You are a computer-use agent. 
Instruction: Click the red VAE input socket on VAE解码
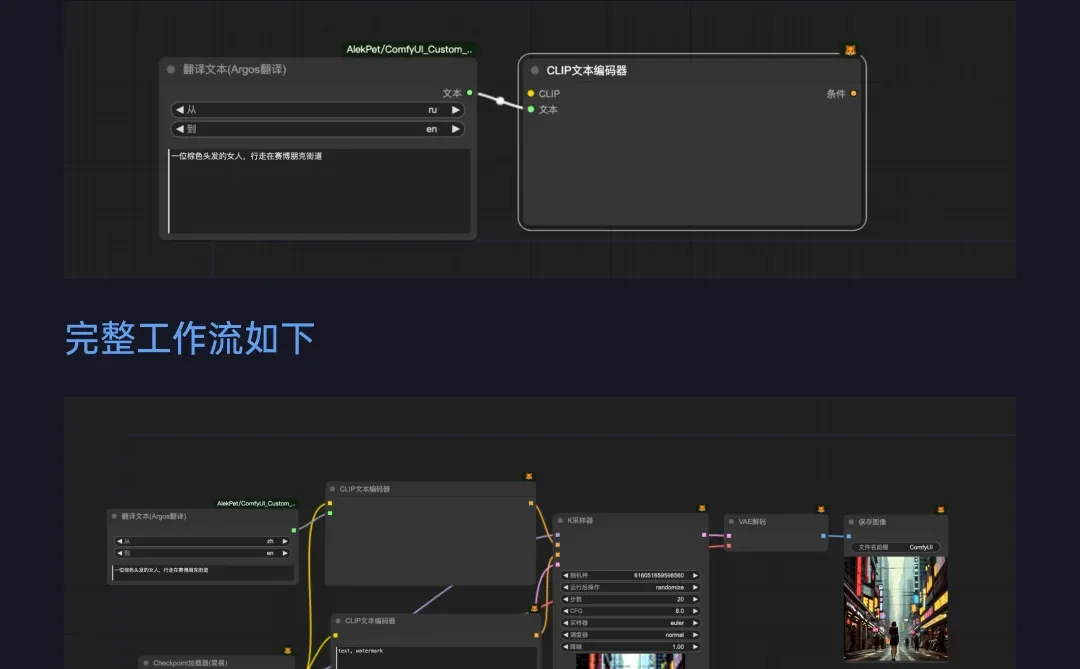pyautogui.click(x=729, y=546)
